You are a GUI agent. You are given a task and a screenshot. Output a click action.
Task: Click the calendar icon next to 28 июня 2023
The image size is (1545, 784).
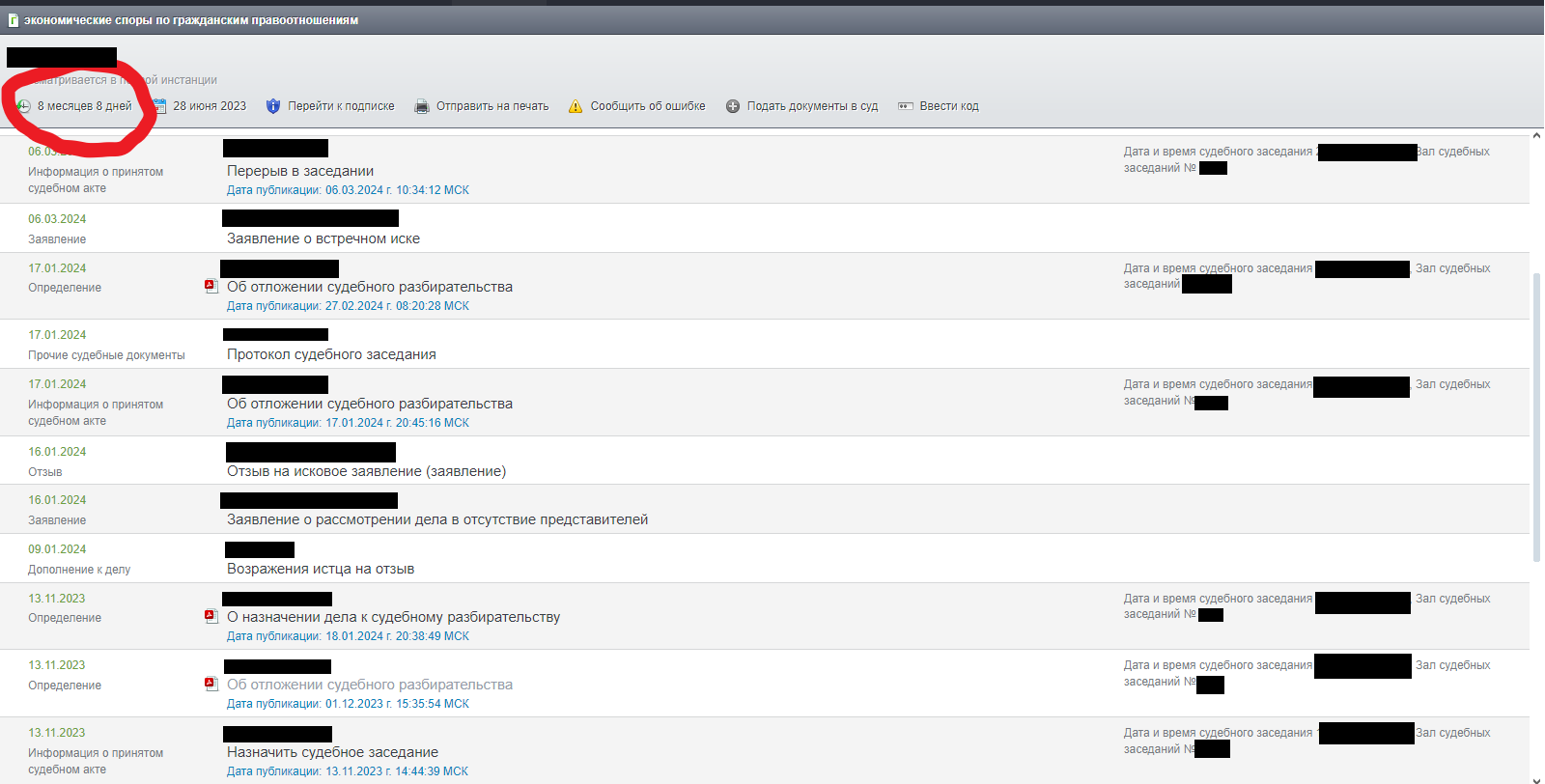pyautogui.click(x=160, y=106)
